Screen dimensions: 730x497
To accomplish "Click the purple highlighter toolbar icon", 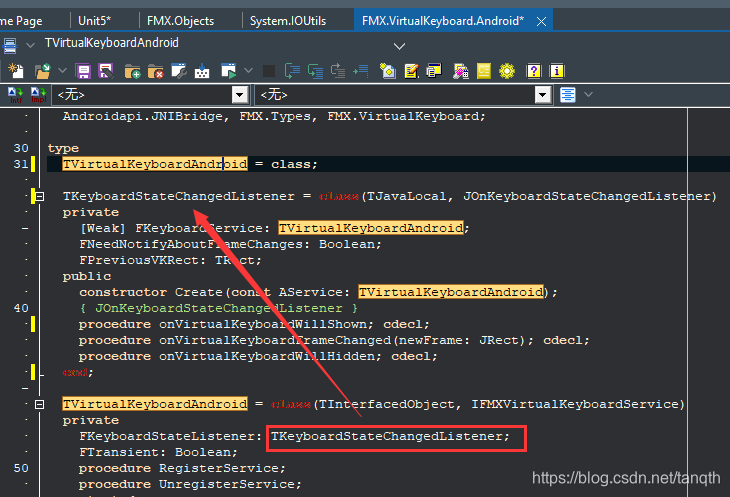I will [x=461, y=71].
